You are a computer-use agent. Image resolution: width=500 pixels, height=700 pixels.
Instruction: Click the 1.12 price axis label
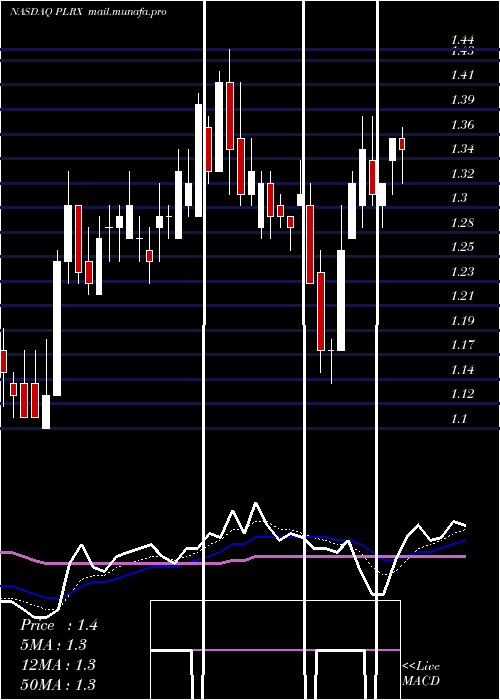[x=462, y=394]
